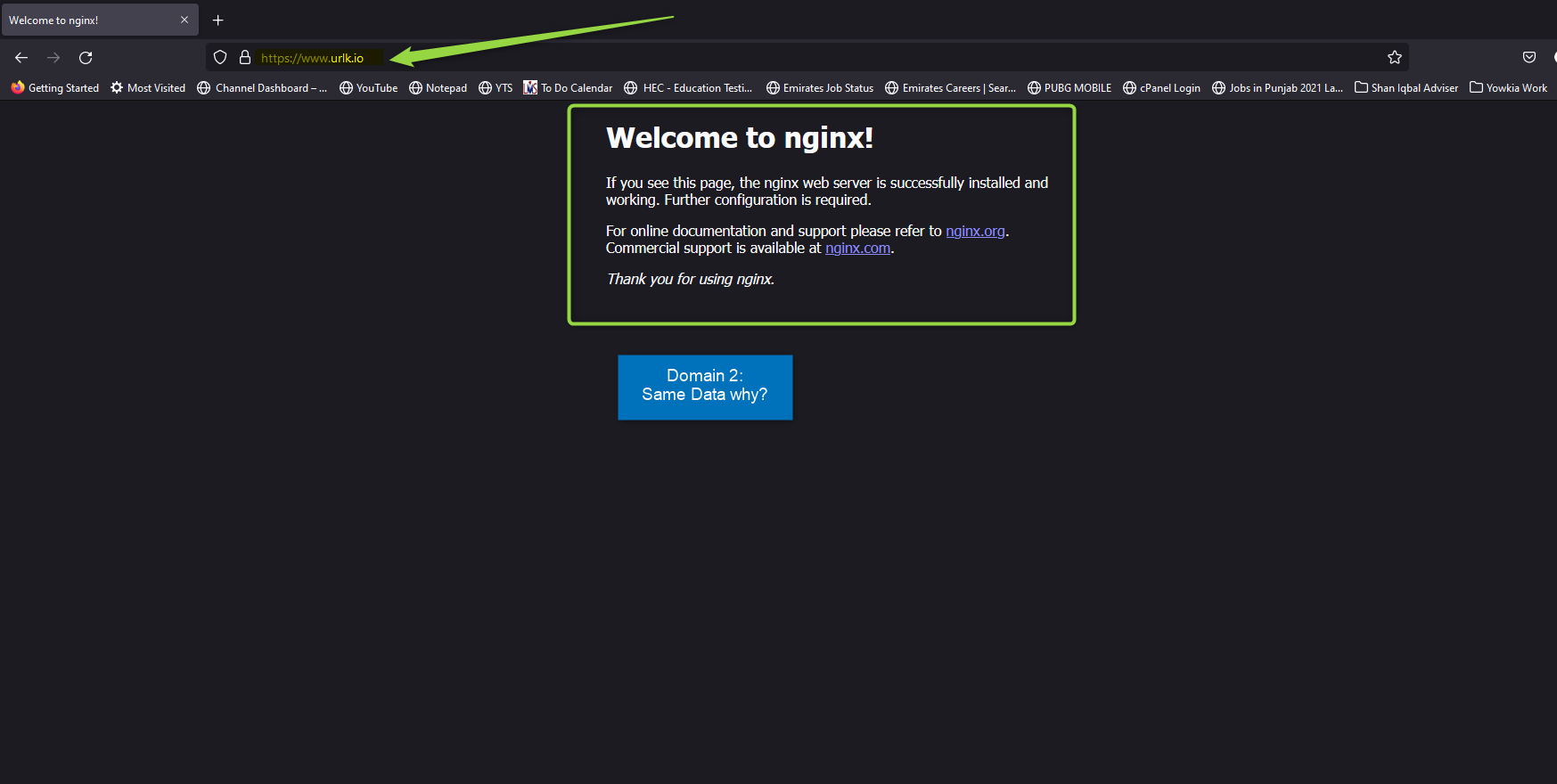Open the Save to Pocket icon
Viewport: 1557px width, 784px height.
pos(1529,58)
